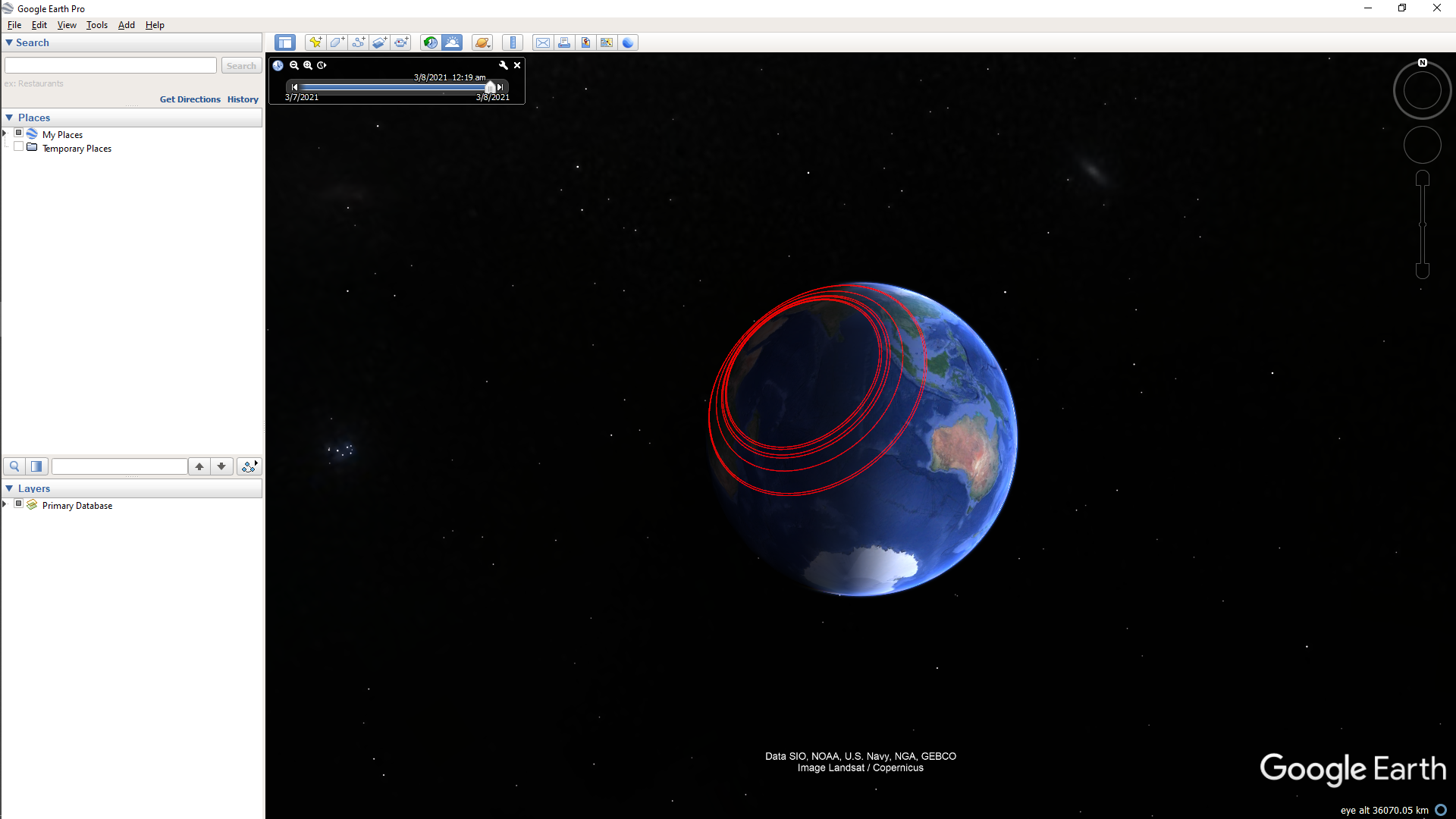The height and width of the screenshot is (819, 1456).
Task: Click the Places search magnifier icon
Action: click(14, 466)
